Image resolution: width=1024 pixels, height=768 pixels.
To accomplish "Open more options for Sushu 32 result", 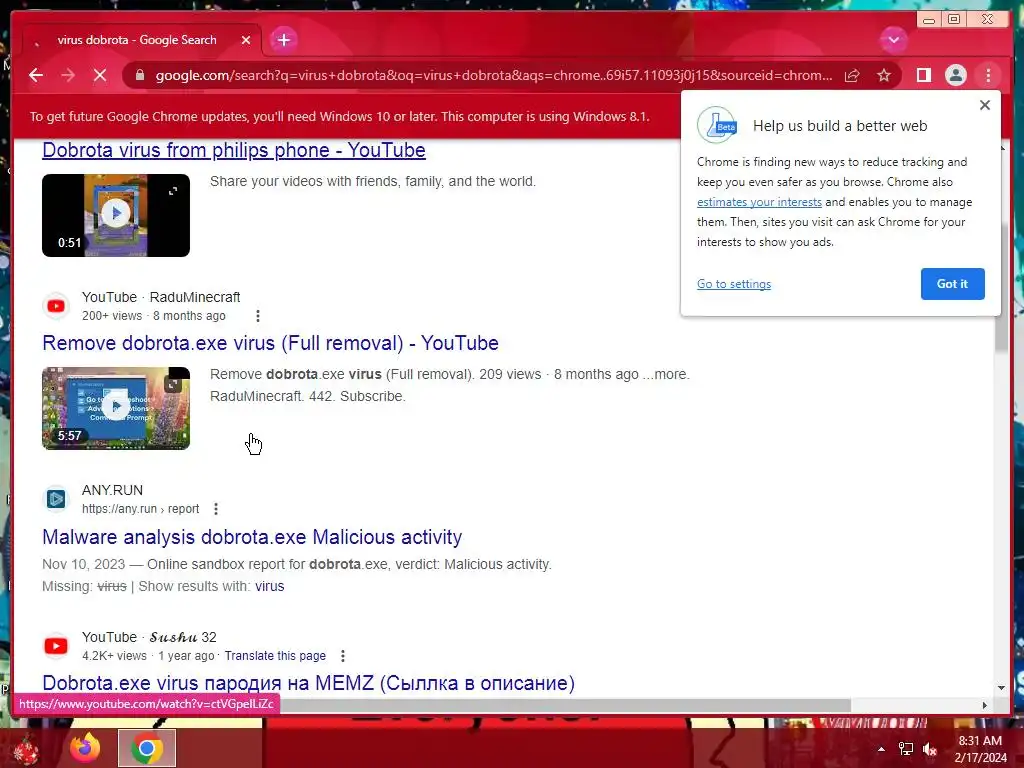I will pyautogui.click(x=343, y=656).
